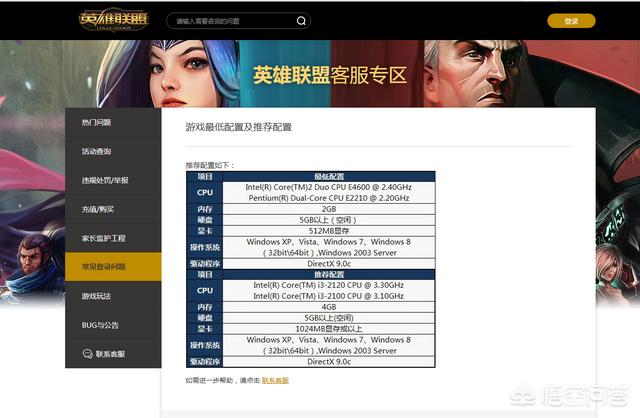Select BUG与公告 in the sidebar
The height and width of the screenshot is (418, 640).
click(113, 325)
